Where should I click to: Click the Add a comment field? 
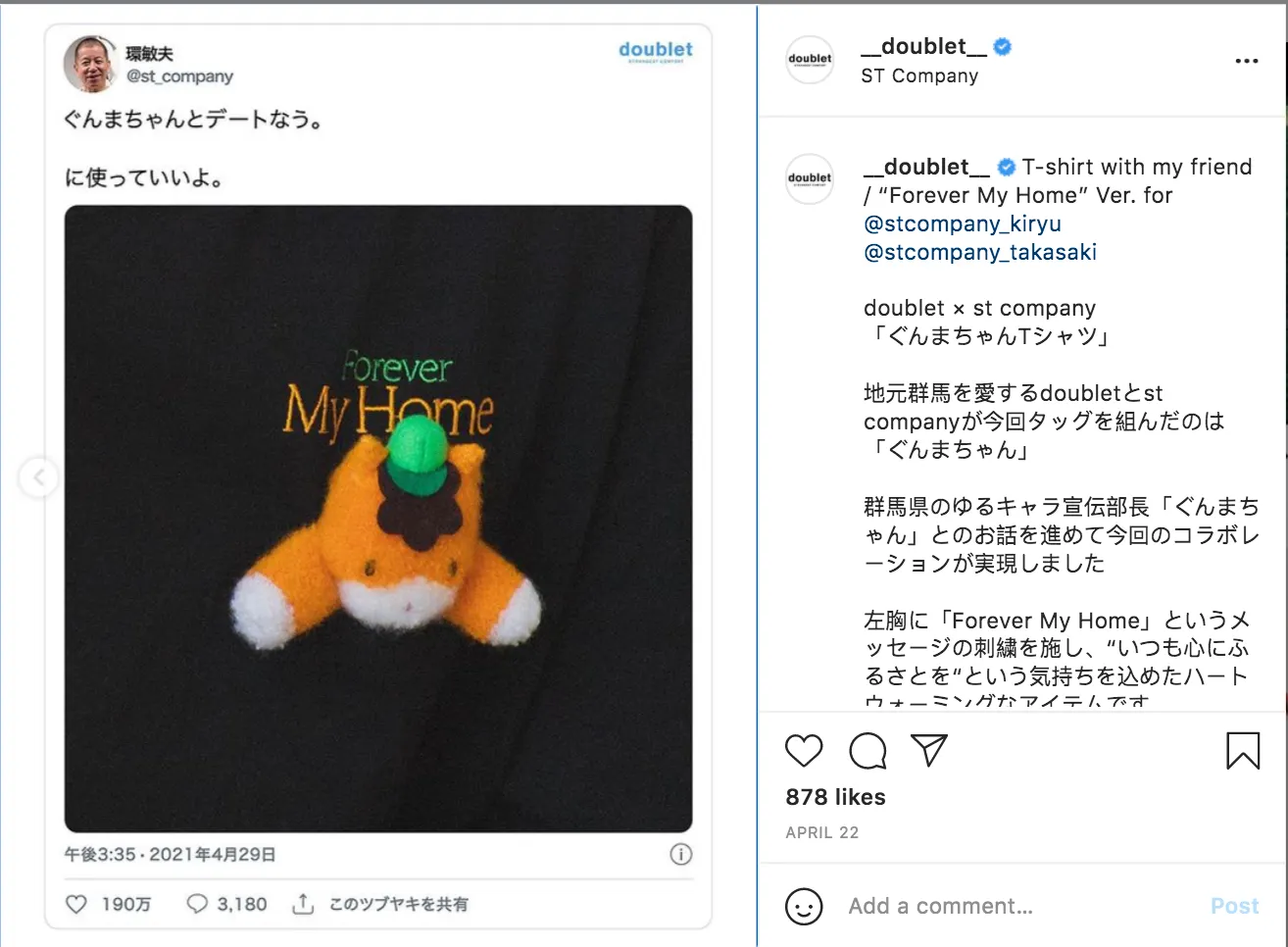[1019, 906]
